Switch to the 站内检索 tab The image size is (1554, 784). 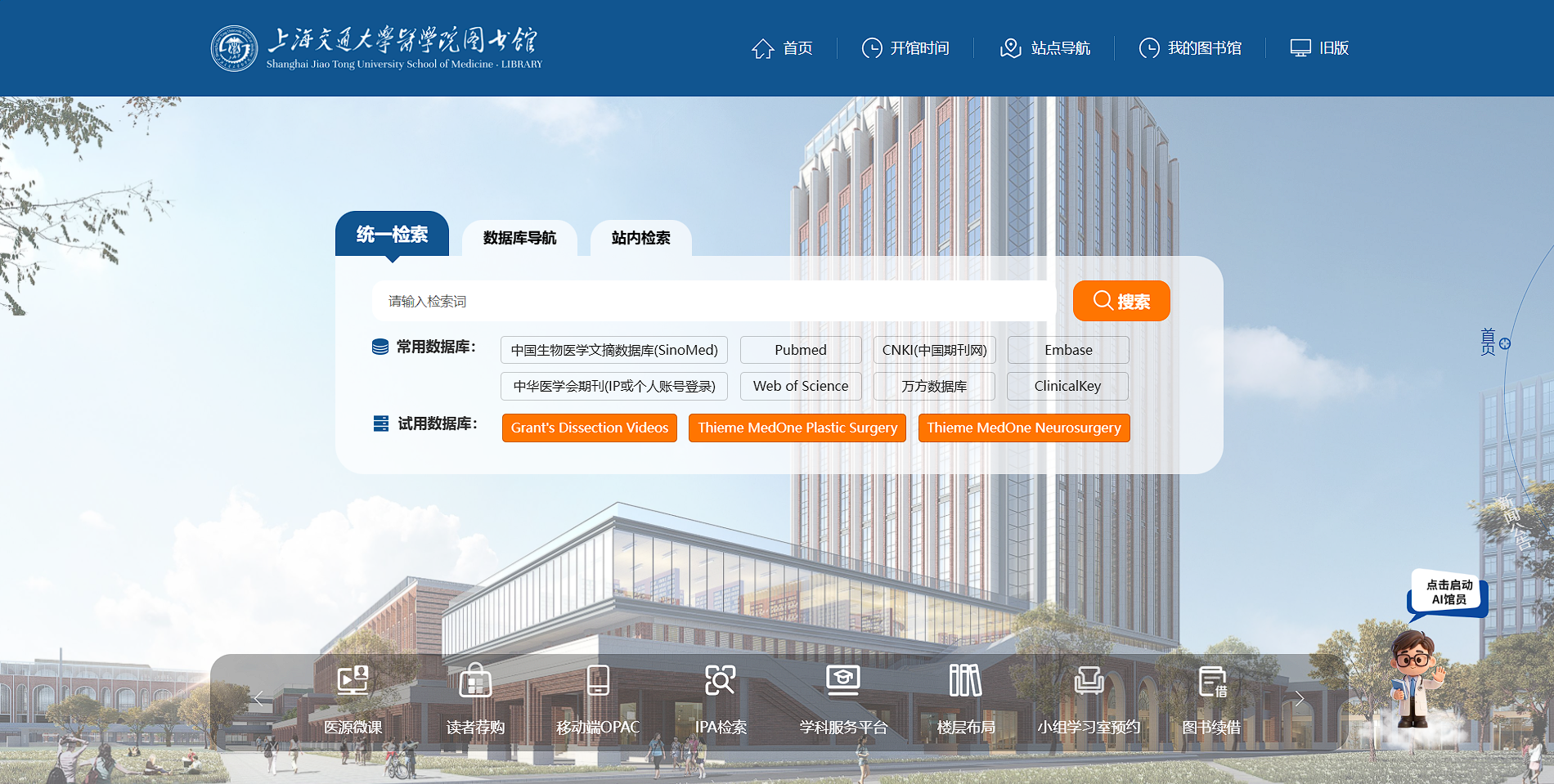pos(640,238)
